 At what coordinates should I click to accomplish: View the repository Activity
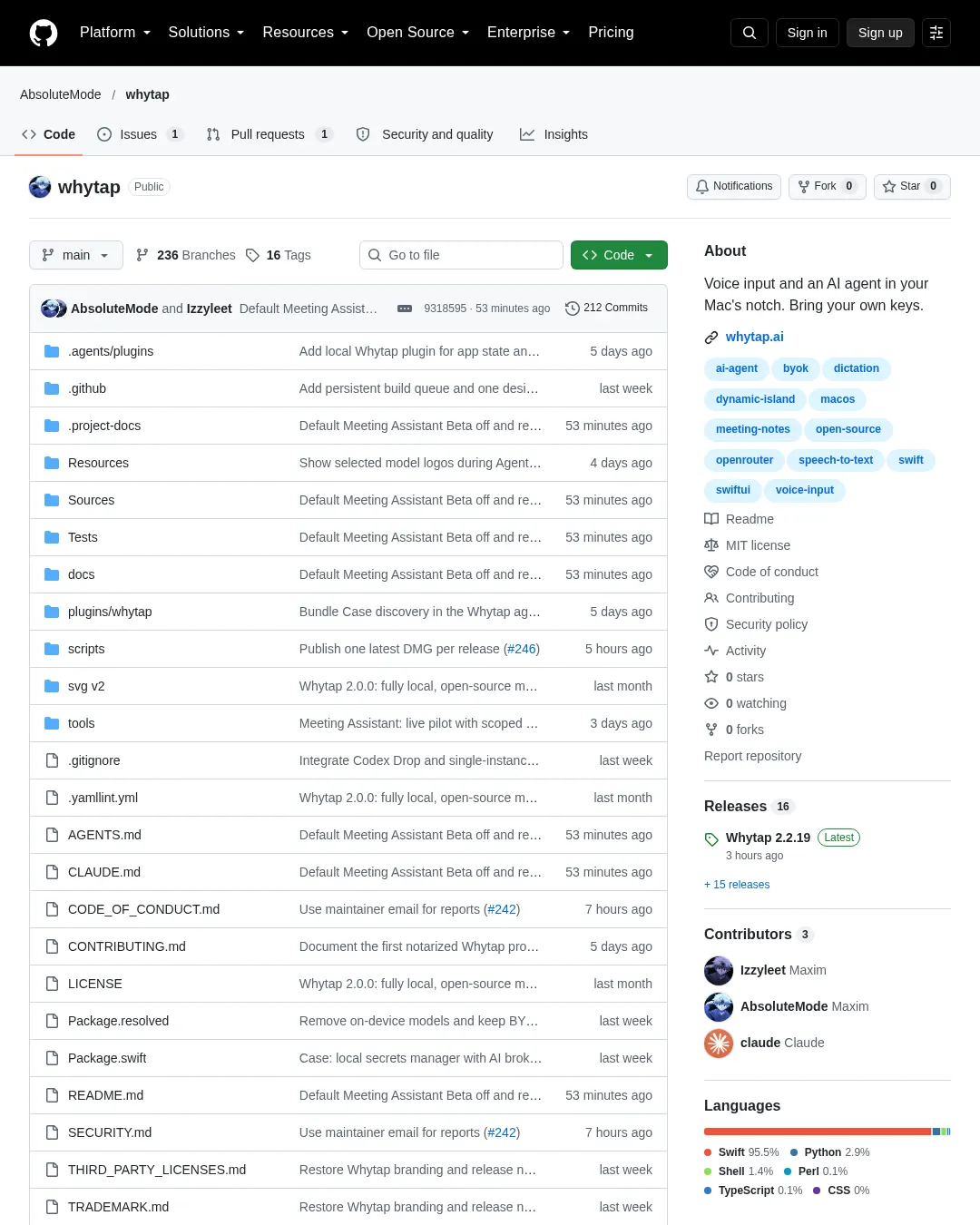(735, 651)
